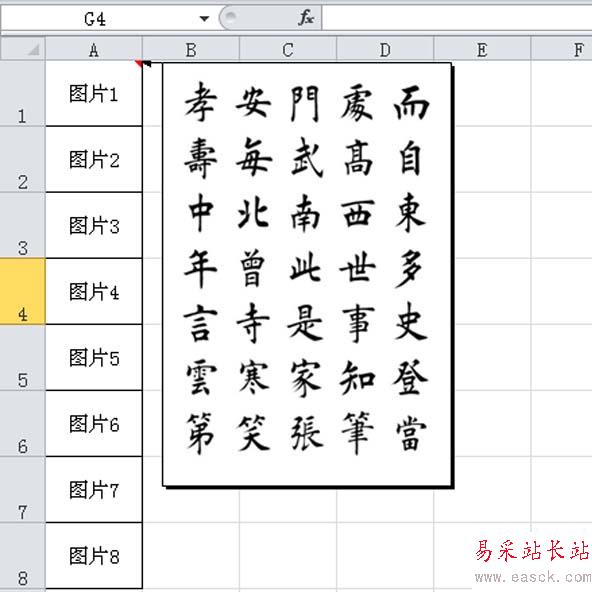Click the formula bar input area
The width and height of the screenshot is (592, 592).
(x=457, y=18)
